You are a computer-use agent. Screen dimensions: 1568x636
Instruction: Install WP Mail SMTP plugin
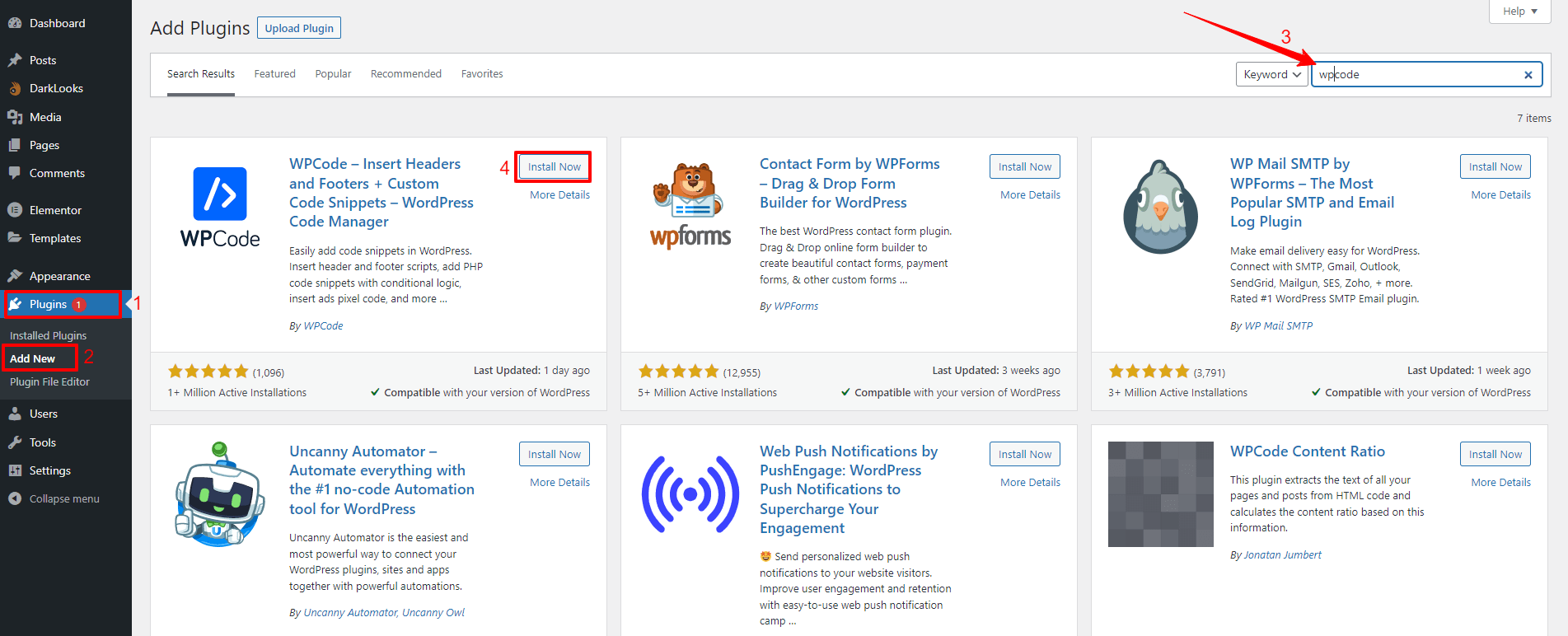1495,166
